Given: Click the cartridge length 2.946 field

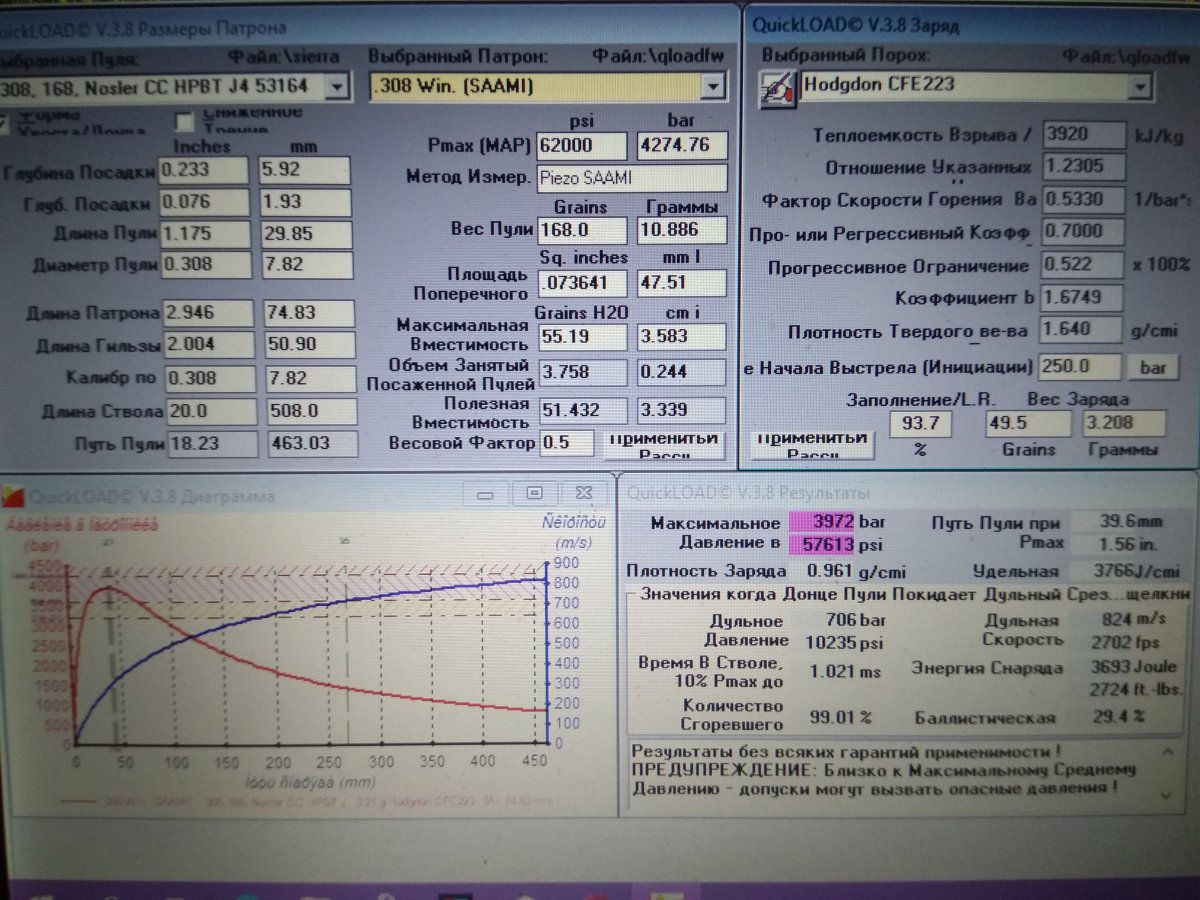Looking at the screenshot, I should [208, 314].
